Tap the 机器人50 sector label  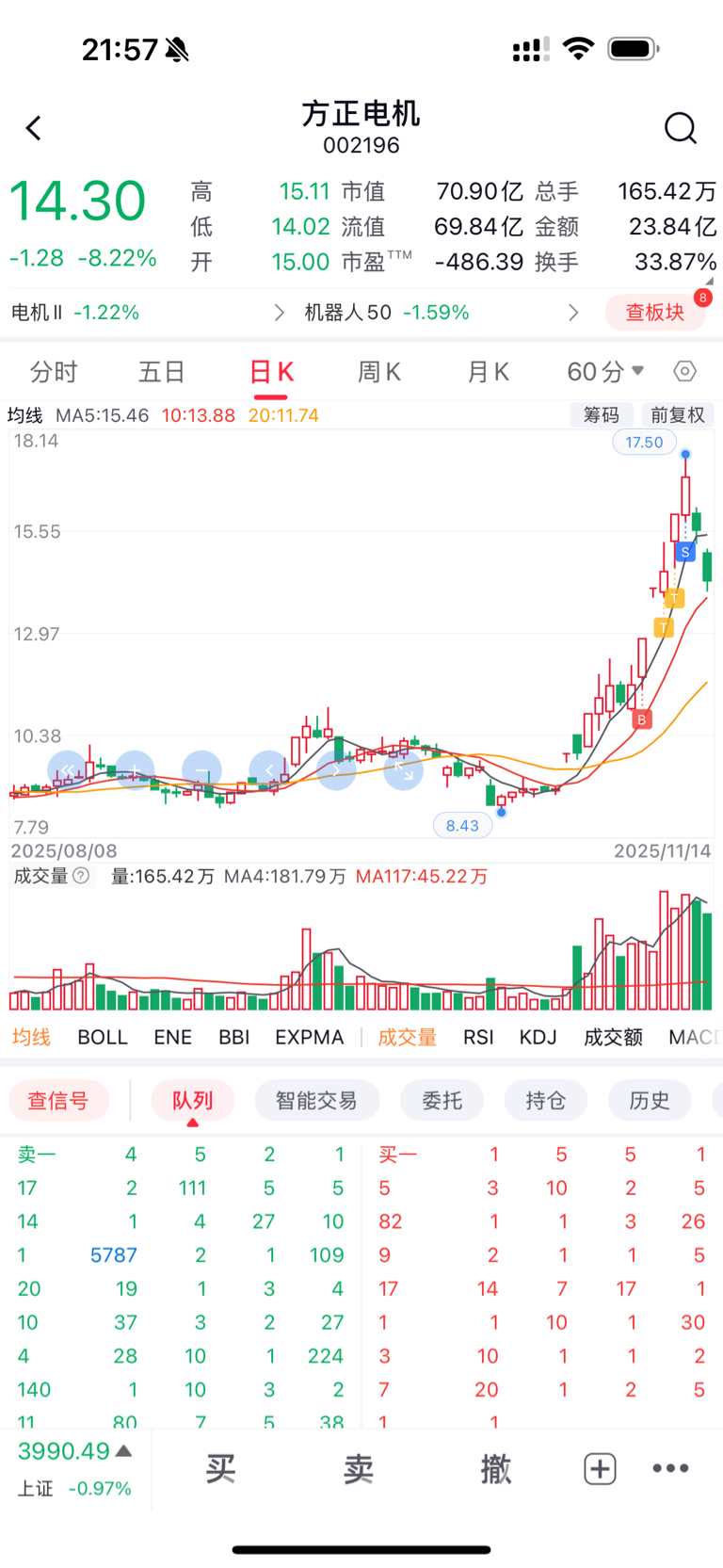(347, 312)
